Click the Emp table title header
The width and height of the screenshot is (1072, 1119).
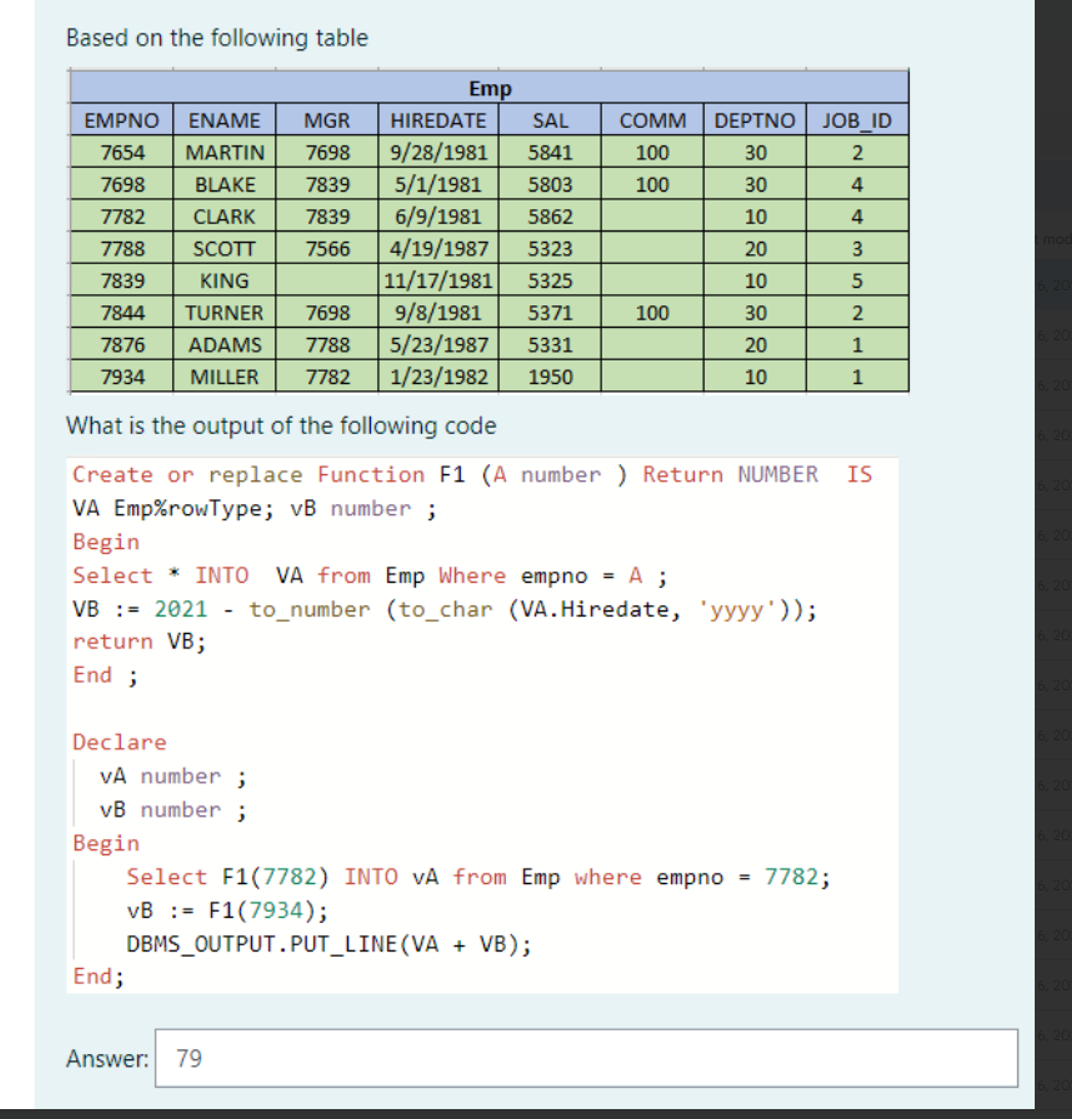pos(489,88)
